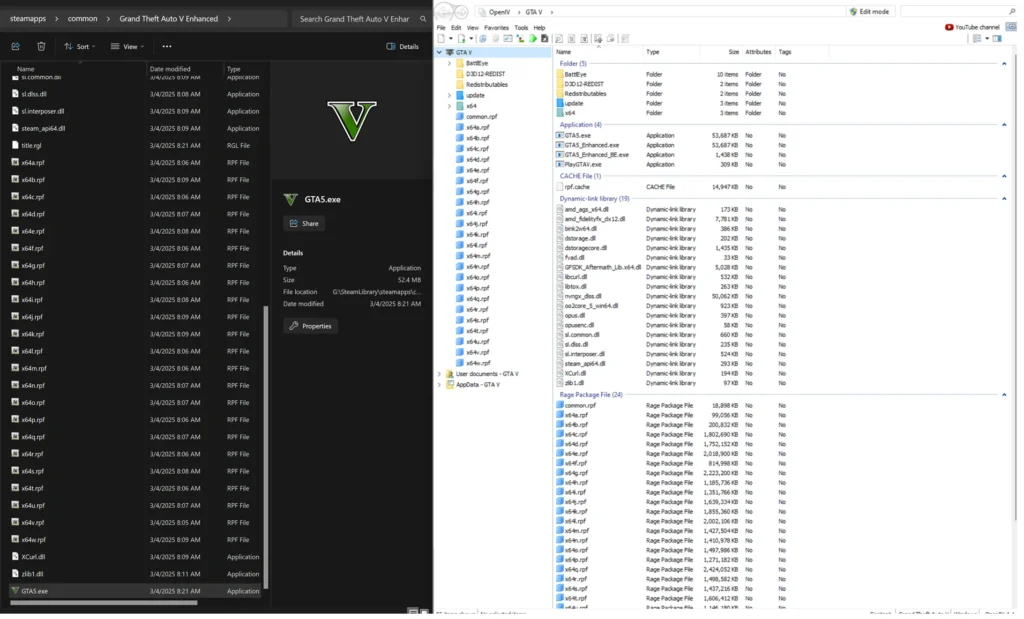Open the View menu in OpenIV

(x=473, y=27)
